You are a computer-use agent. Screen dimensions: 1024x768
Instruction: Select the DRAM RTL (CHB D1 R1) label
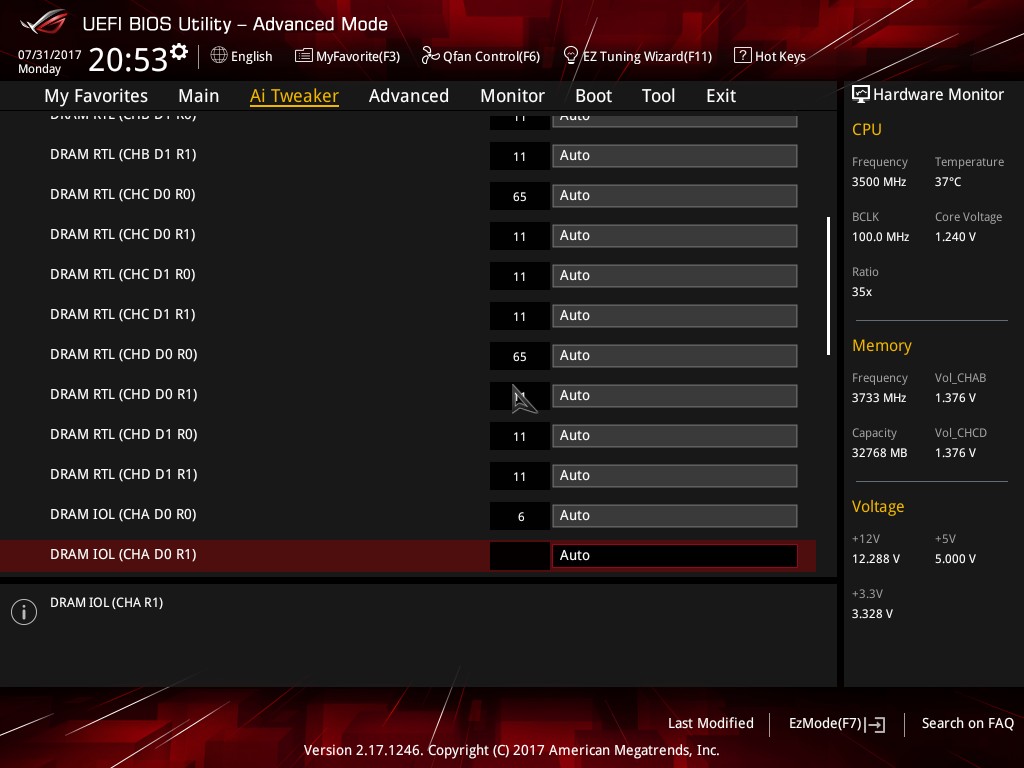coord(123,155)
